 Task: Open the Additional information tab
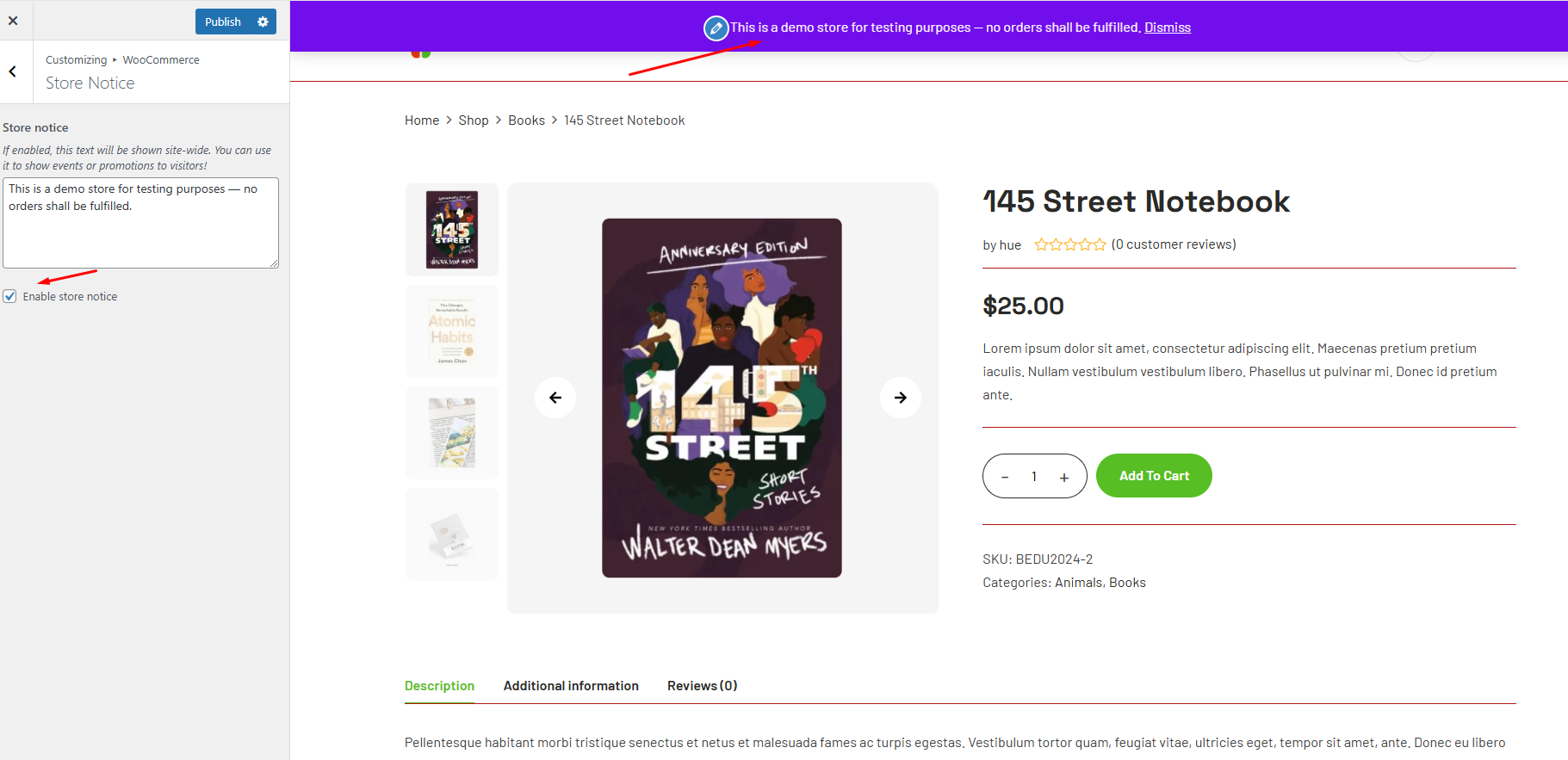click(571, 686)
